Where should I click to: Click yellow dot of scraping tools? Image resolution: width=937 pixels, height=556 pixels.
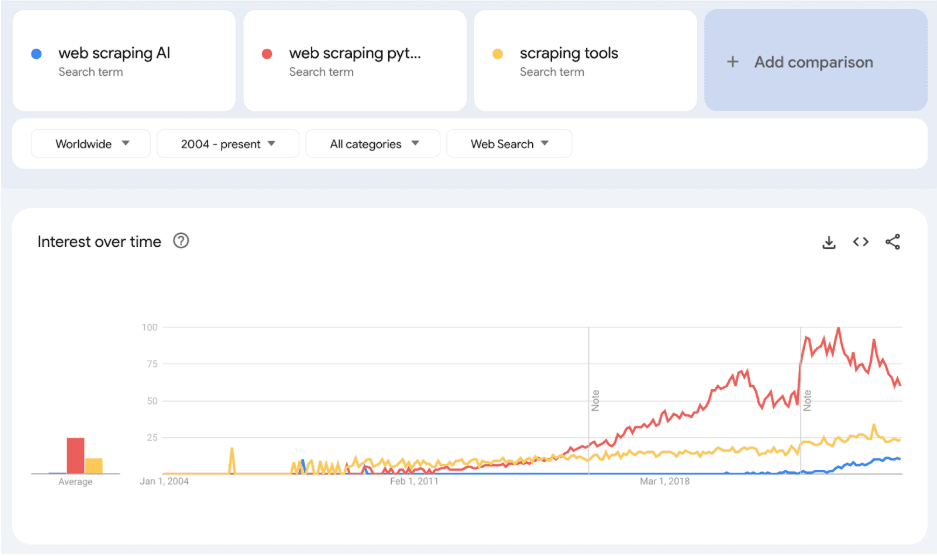(497, 54)
